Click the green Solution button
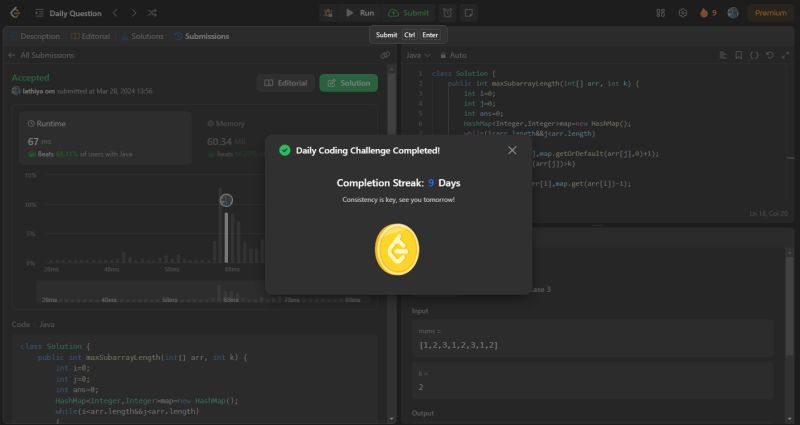800x425 pixels. point(348,83)
